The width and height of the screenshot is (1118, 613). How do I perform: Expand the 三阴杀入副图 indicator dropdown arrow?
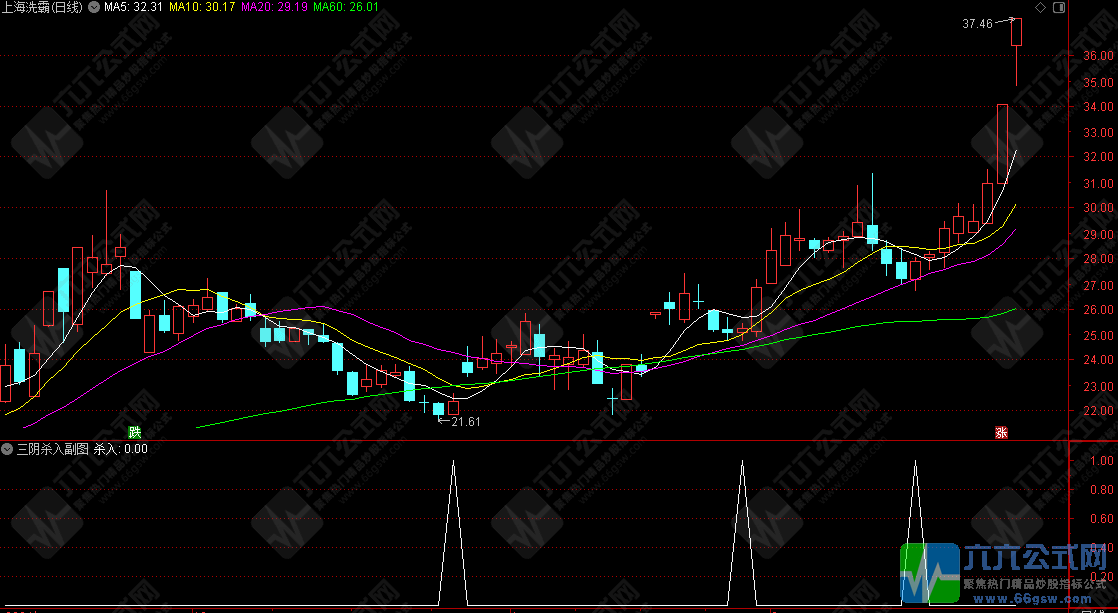8,449
